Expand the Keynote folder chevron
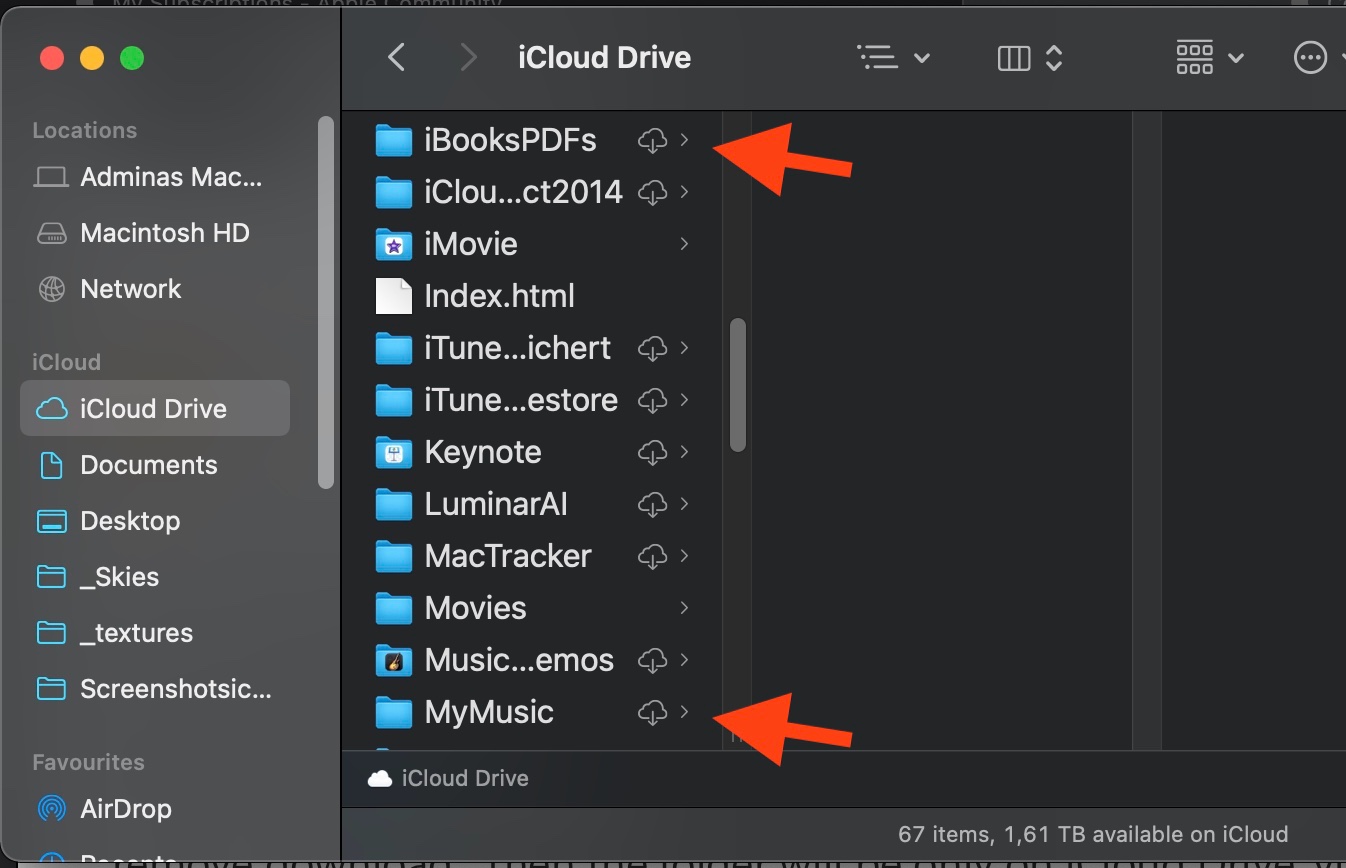The image size is (1346, 868). pyautogui.click(x=685, y=452)
